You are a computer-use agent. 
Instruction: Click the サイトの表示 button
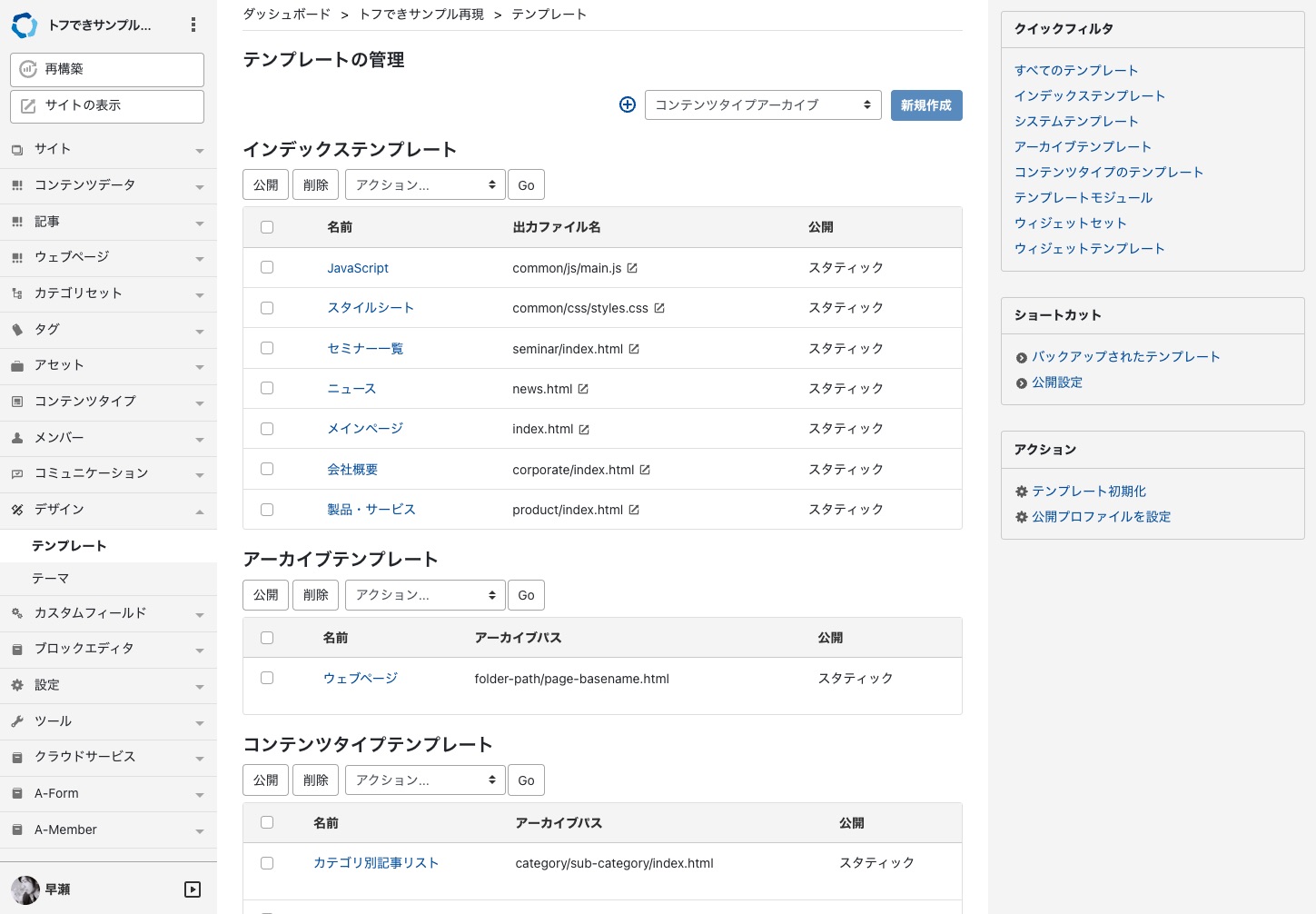pyautogui.click(x=107, y=106)
